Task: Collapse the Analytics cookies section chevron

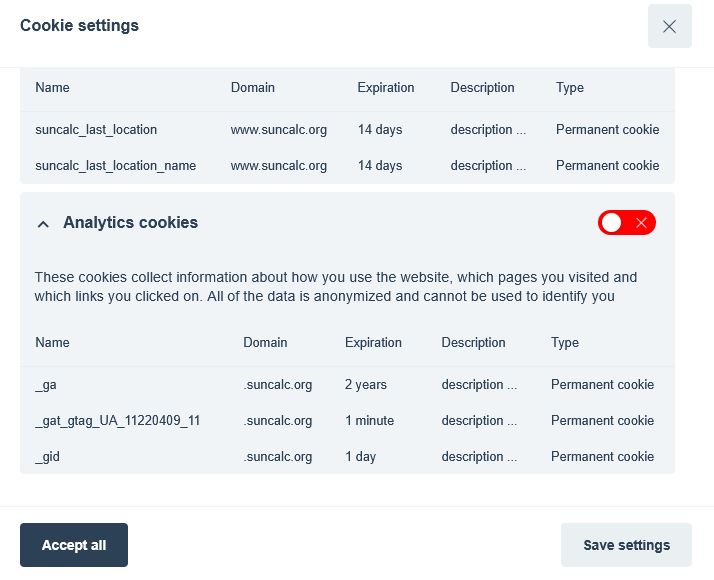Action: (43, 224)
